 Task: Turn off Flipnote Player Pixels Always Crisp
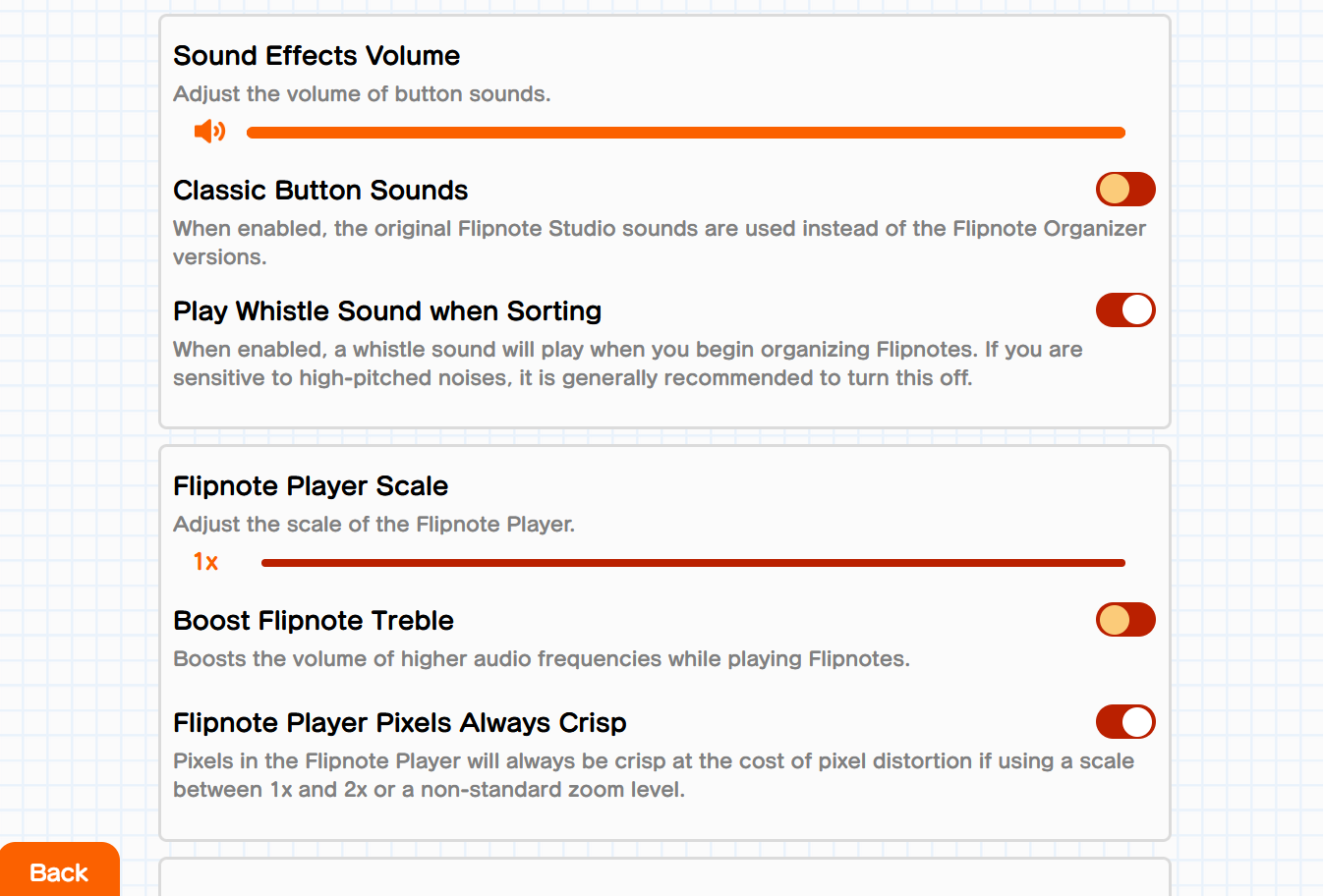point(1125,722)
